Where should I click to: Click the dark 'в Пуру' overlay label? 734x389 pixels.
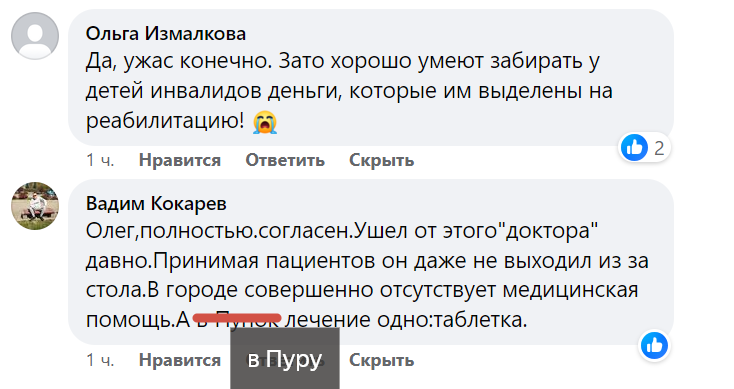pos(285,359)
